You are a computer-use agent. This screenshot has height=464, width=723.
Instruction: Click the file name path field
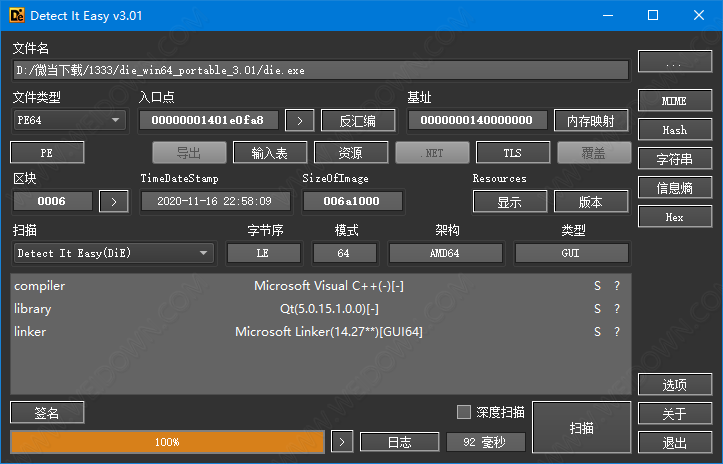[321, 70]
